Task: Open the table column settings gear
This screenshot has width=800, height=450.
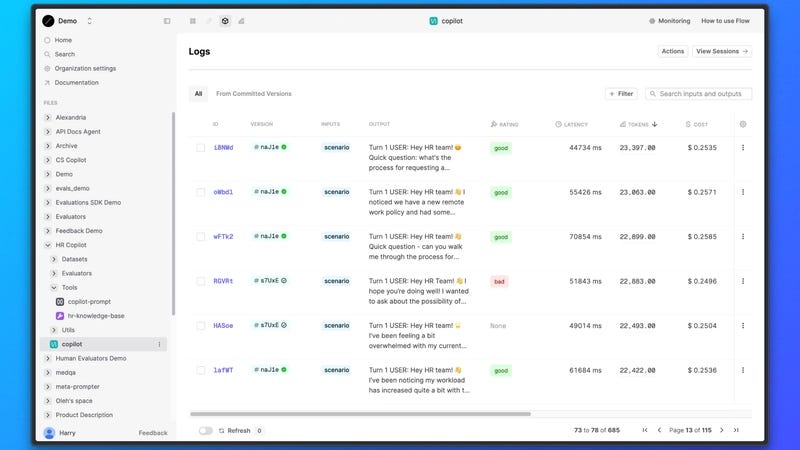Action: [743, 124]
